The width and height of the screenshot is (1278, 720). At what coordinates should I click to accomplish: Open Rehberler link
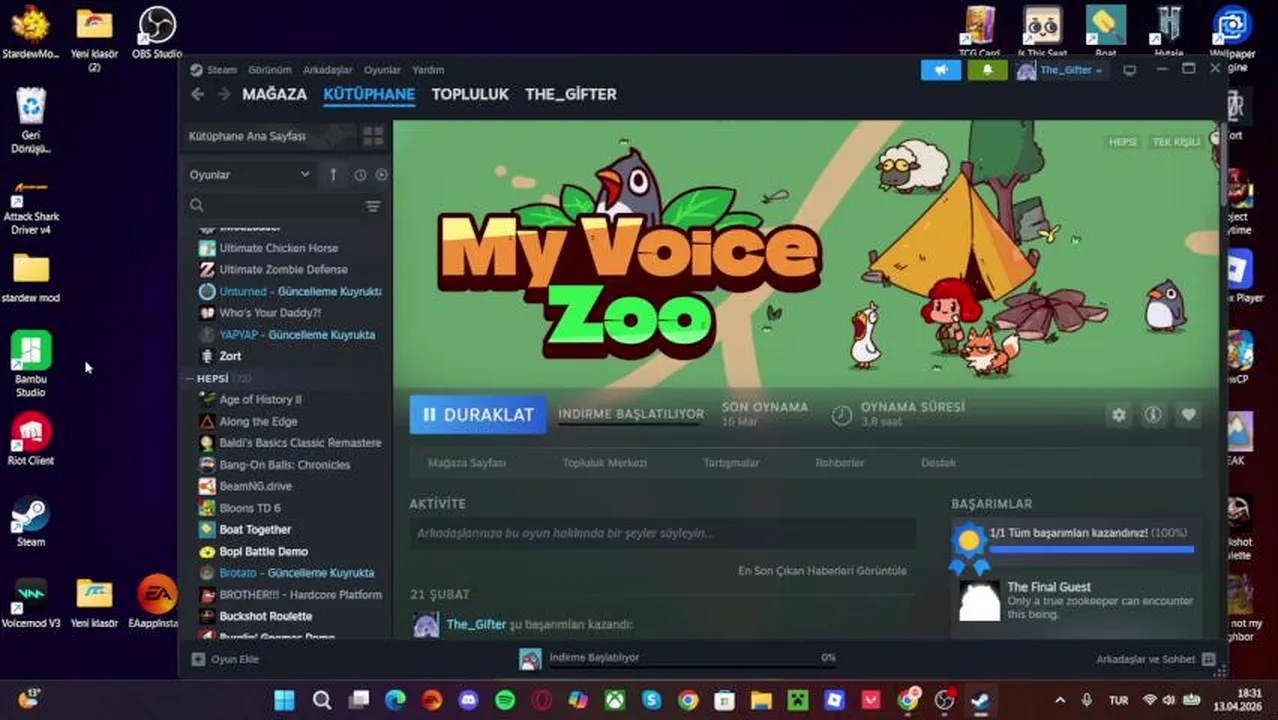[839, 463]
